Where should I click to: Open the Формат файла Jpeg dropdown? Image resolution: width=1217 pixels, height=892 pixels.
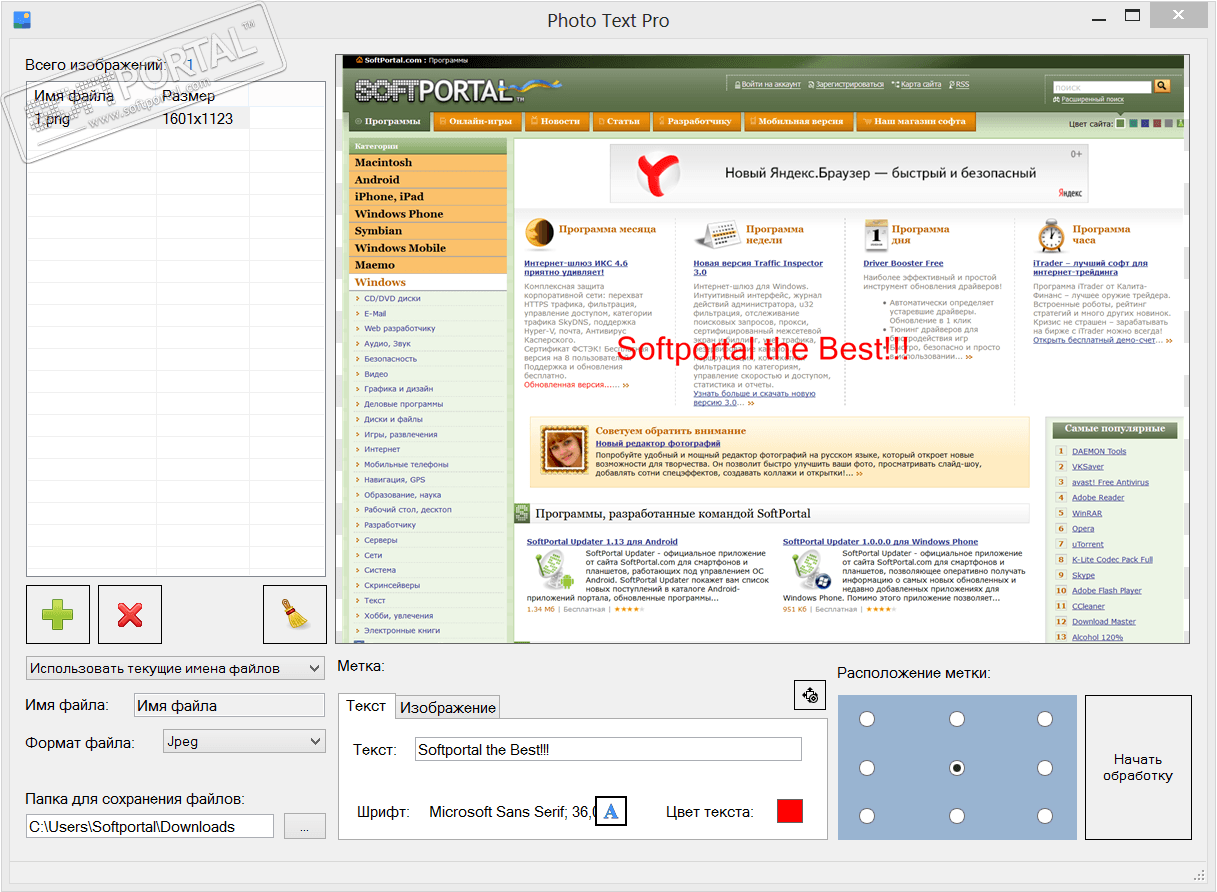pyautogui.click(x=244, y=741)
